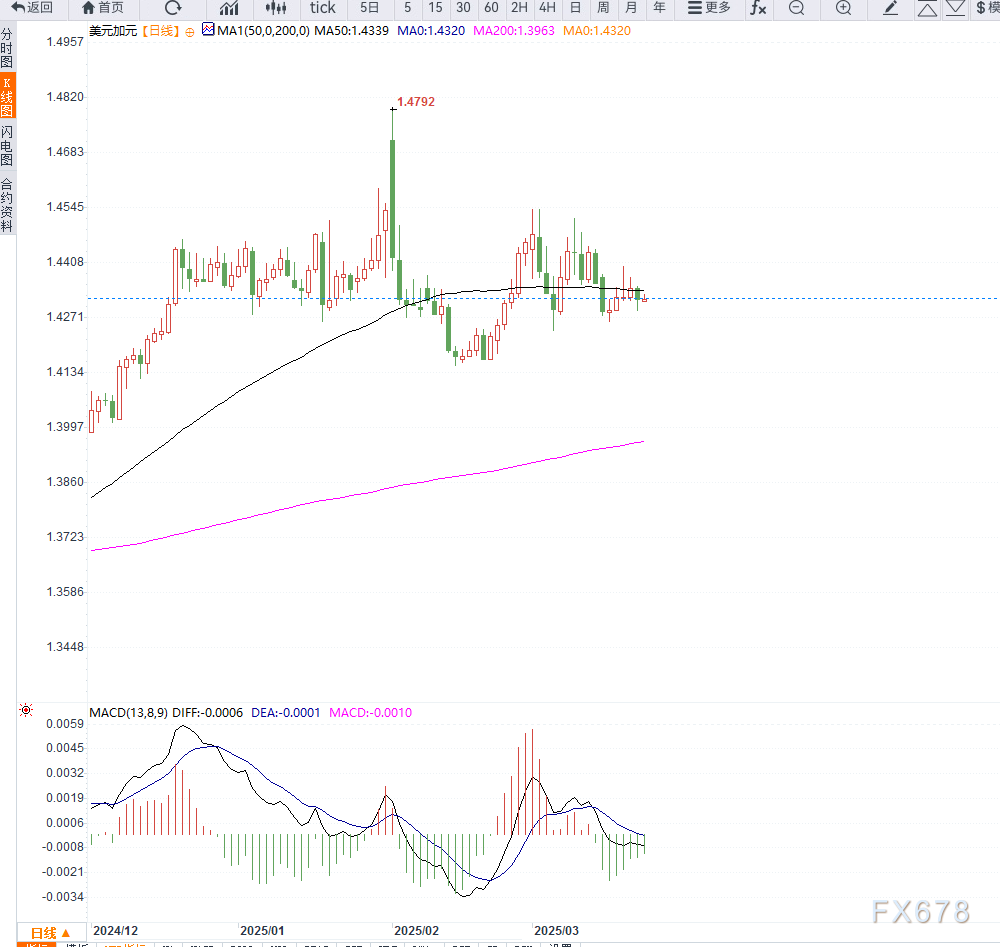Activate the pencil drawing tool
Screen dimensions: 1000x947
[x=890, y=8]
